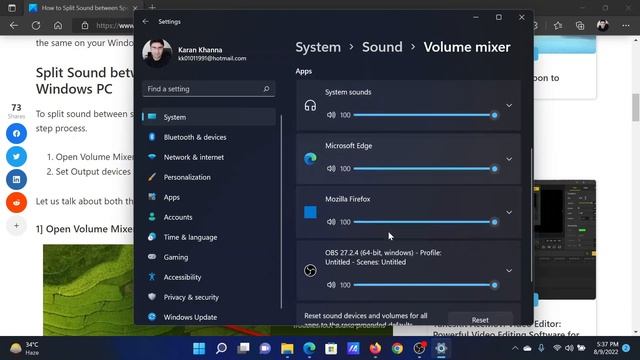Go to Sound breadcrumb
Viewport: 640px width, 360px height.
(x=382, y=47)
